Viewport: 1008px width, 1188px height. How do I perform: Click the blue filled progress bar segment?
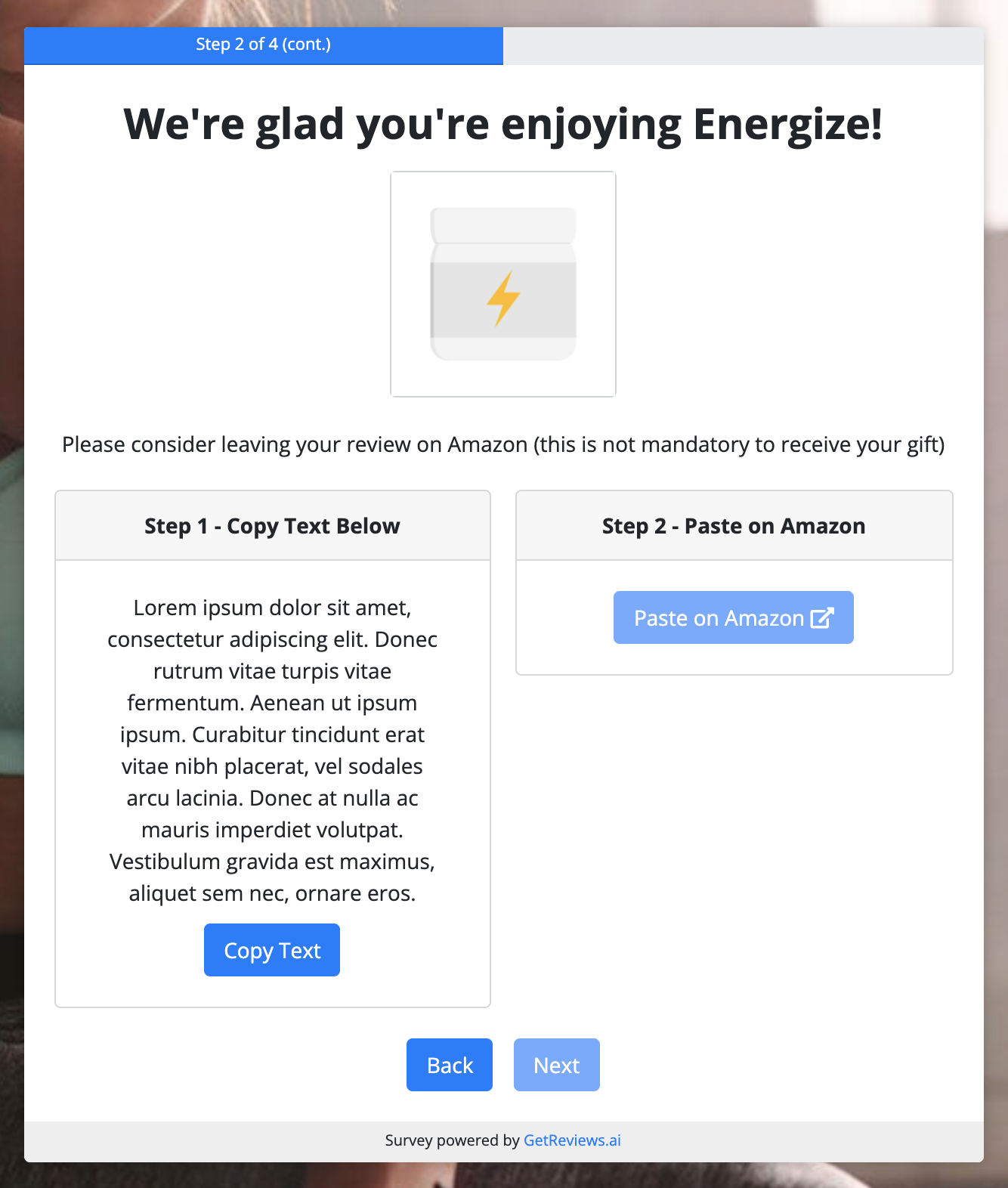coord(264,45)
